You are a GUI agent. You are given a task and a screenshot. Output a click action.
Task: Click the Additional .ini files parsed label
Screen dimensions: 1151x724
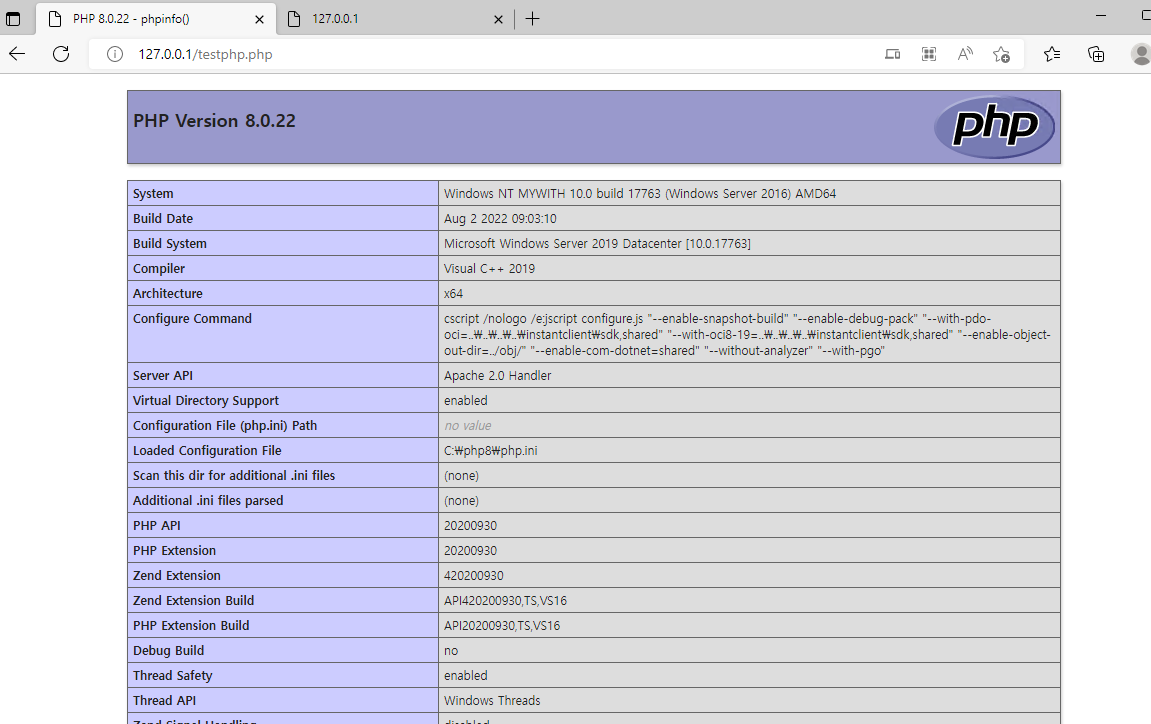coord(208,501)
